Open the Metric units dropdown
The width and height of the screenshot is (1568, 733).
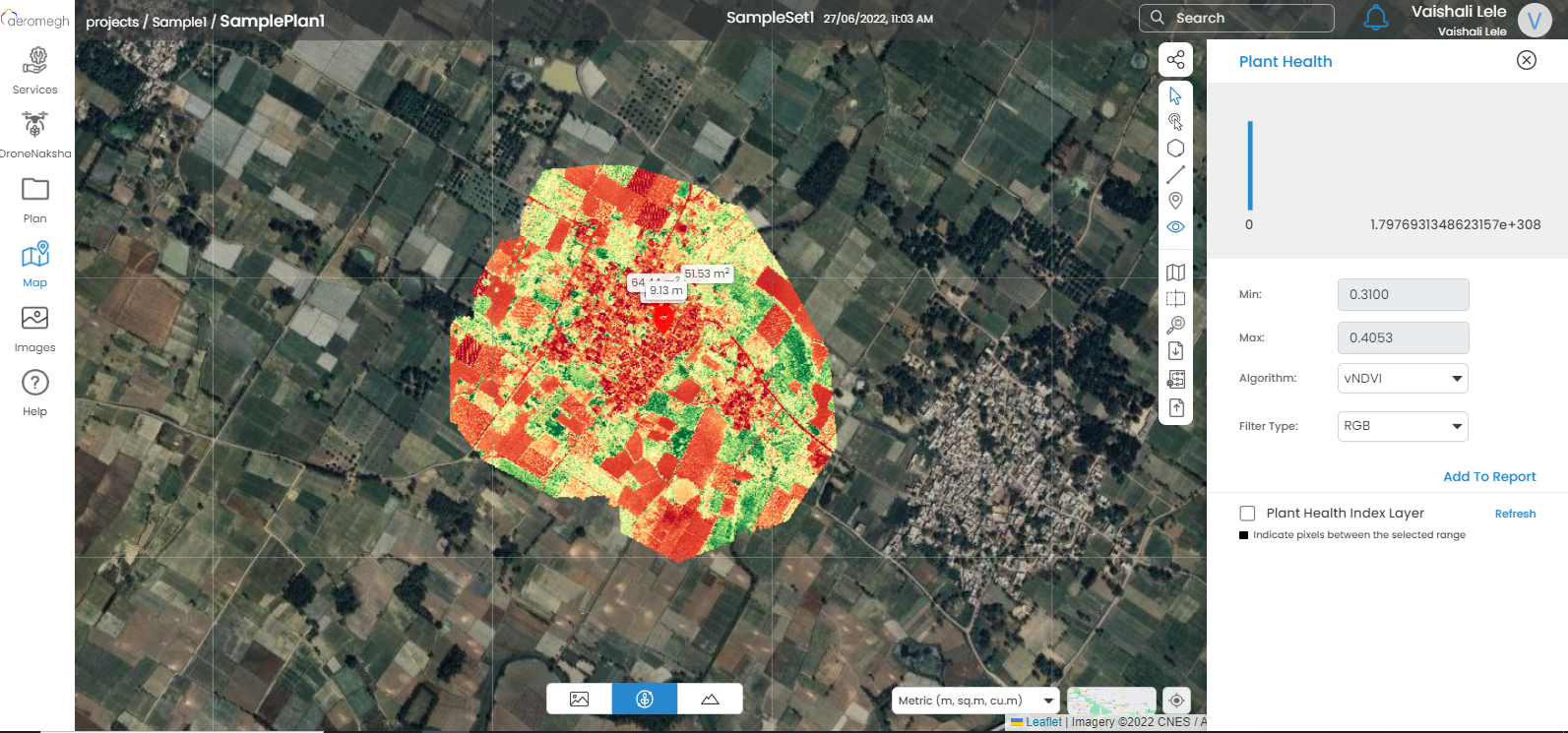pyautogui.click(x=974, y=701)
